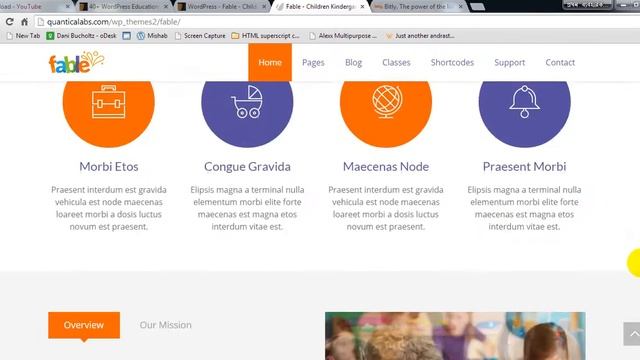Go to the browser home page icon
The height and width of the screenshot is (360, 640).
(x=24, y=22)
